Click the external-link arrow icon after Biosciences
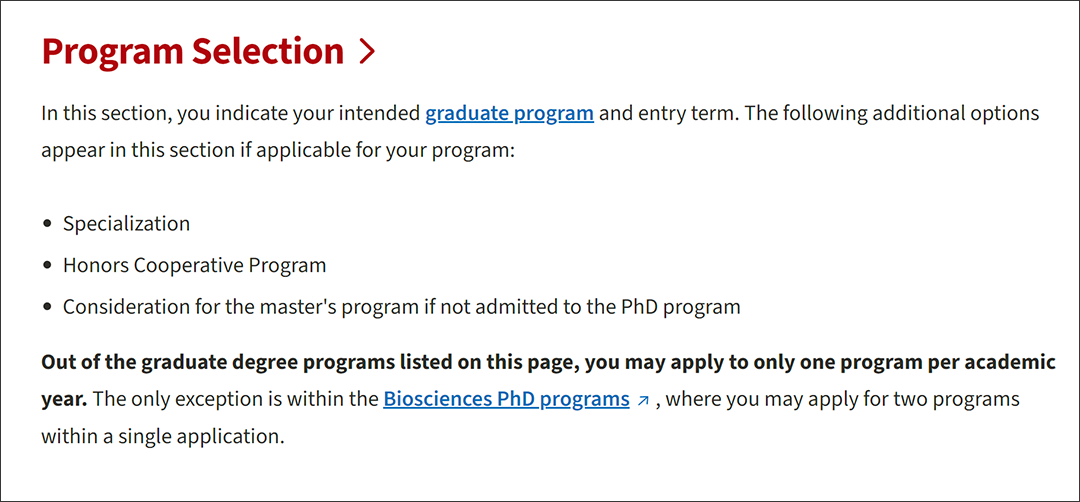This screenshot has height=502, width=1080. point(643,401)
